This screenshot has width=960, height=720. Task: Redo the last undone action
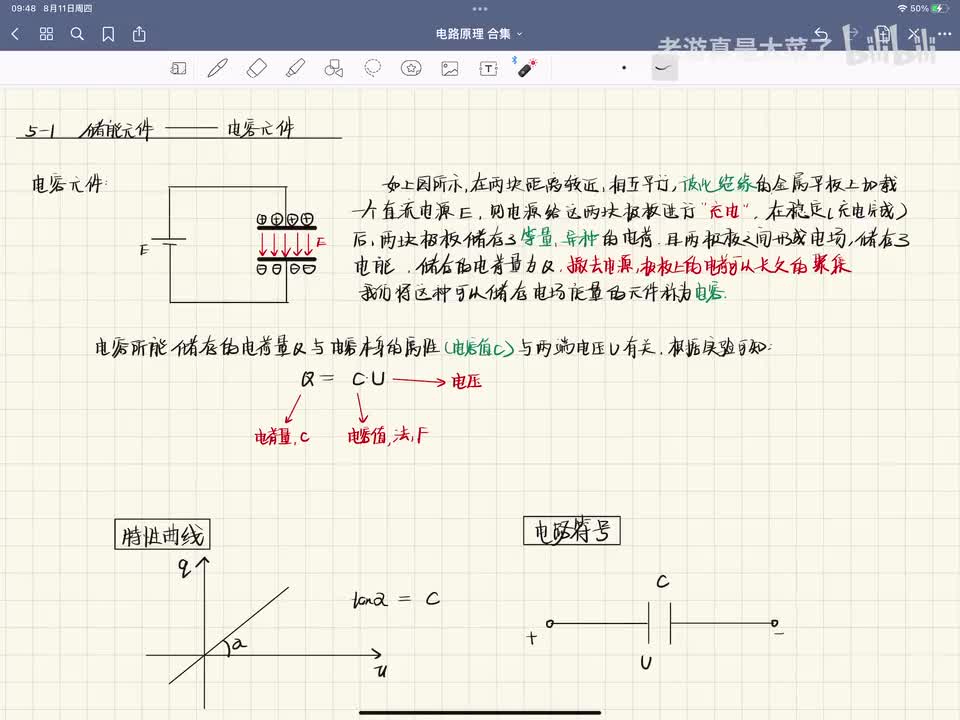click(x=852, y=34)
